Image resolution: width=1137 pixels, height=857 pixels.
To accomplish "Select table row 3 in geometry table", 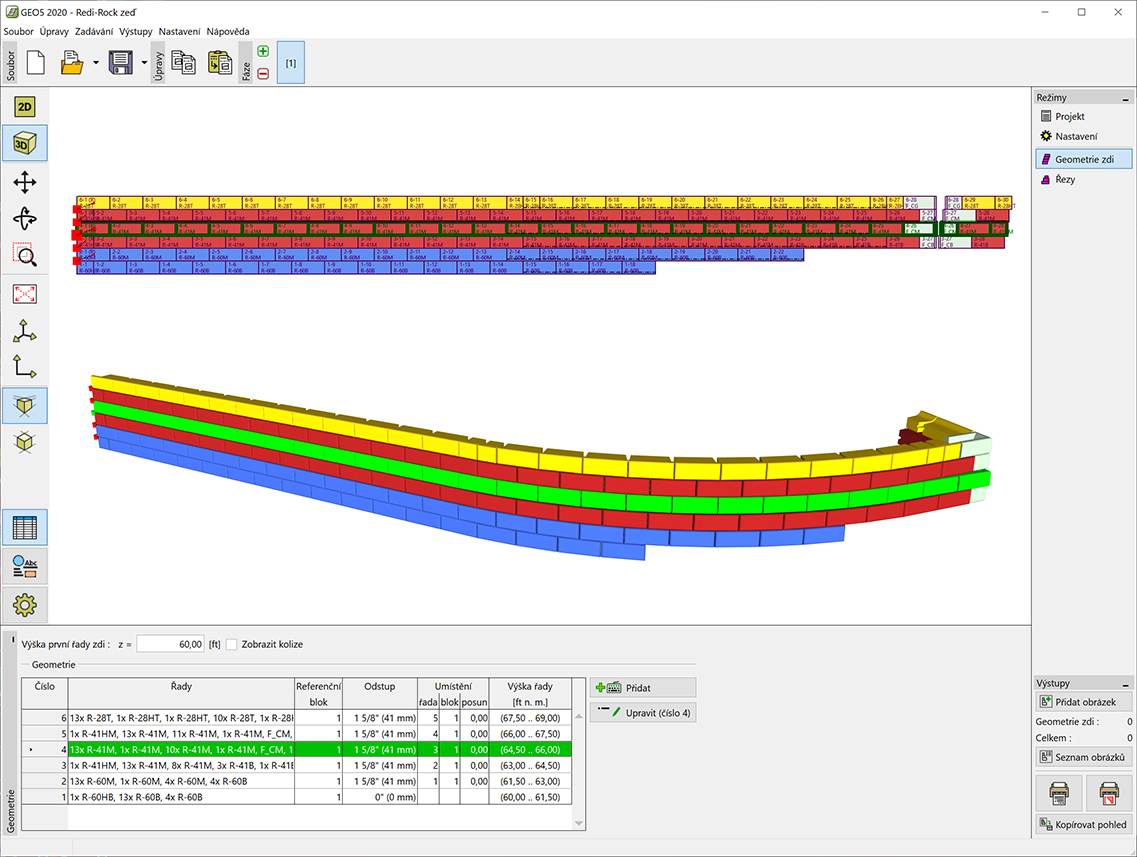I will pos(297,766).
